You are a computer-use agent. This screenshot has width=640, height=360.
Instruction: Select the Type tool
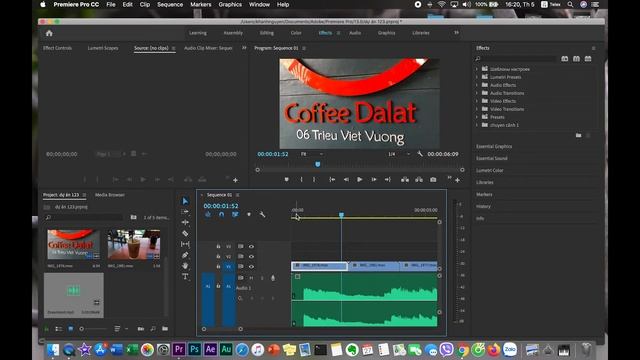(185, 277)
